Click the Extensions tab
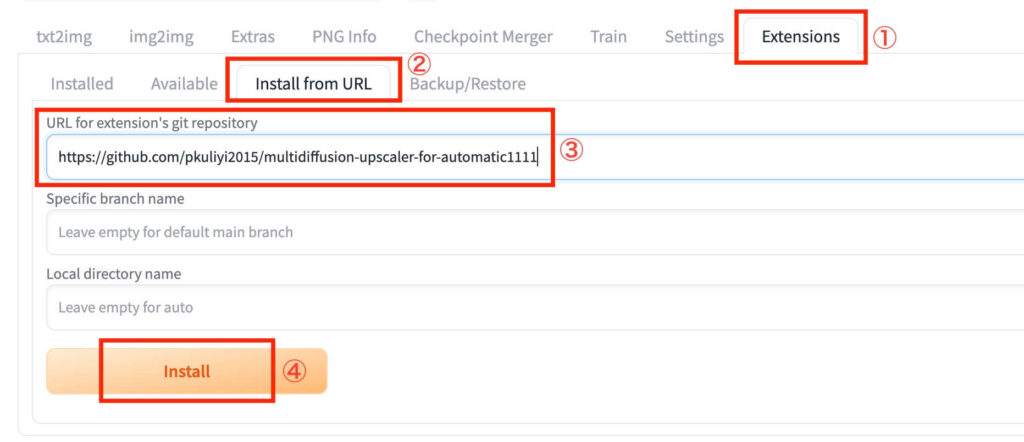Image resolution: width=1024 pixels, height=442 pixels. coord(800,37)
